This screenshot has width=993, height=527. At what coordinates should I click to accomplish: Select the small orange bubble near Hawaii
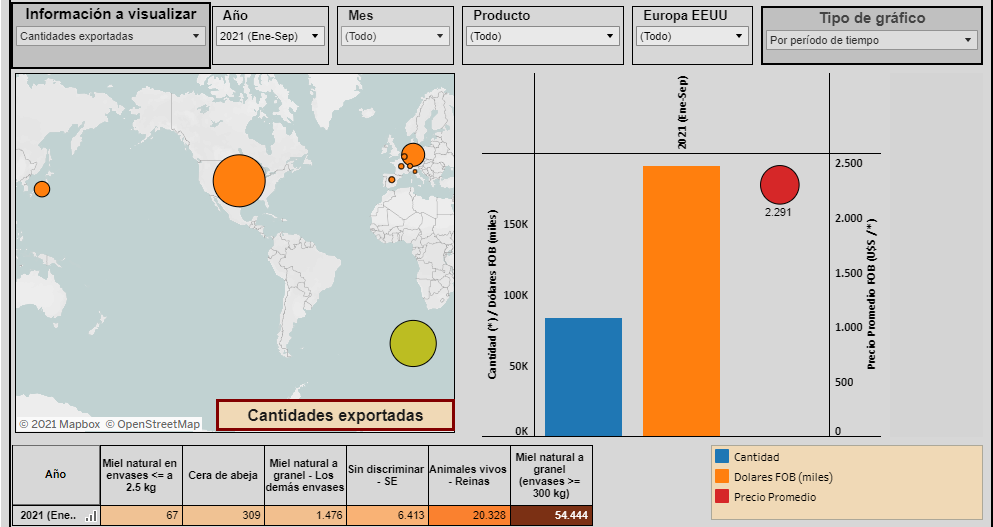click(42, 189)
